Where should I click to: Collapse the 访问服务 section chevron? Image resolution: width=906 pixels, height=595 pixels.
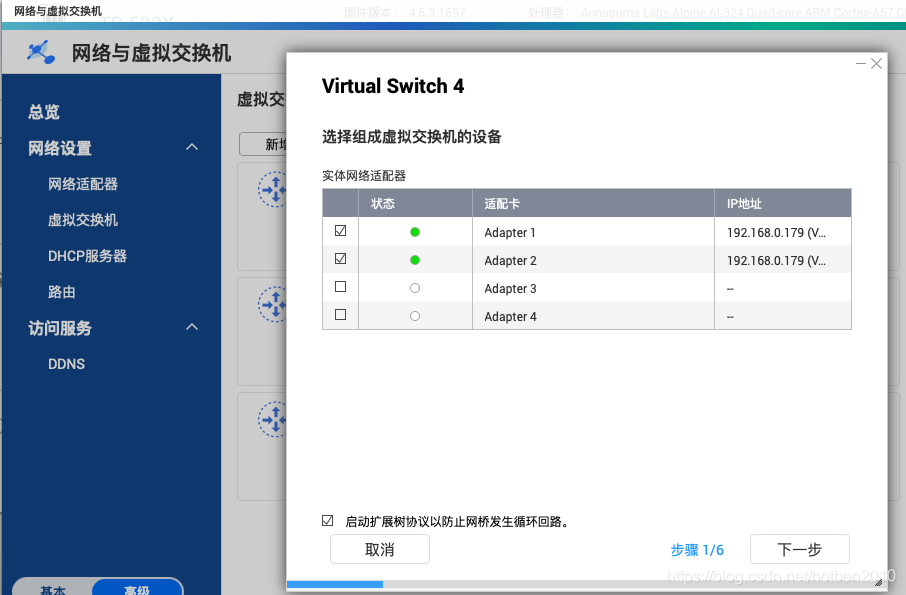point(192,327)
